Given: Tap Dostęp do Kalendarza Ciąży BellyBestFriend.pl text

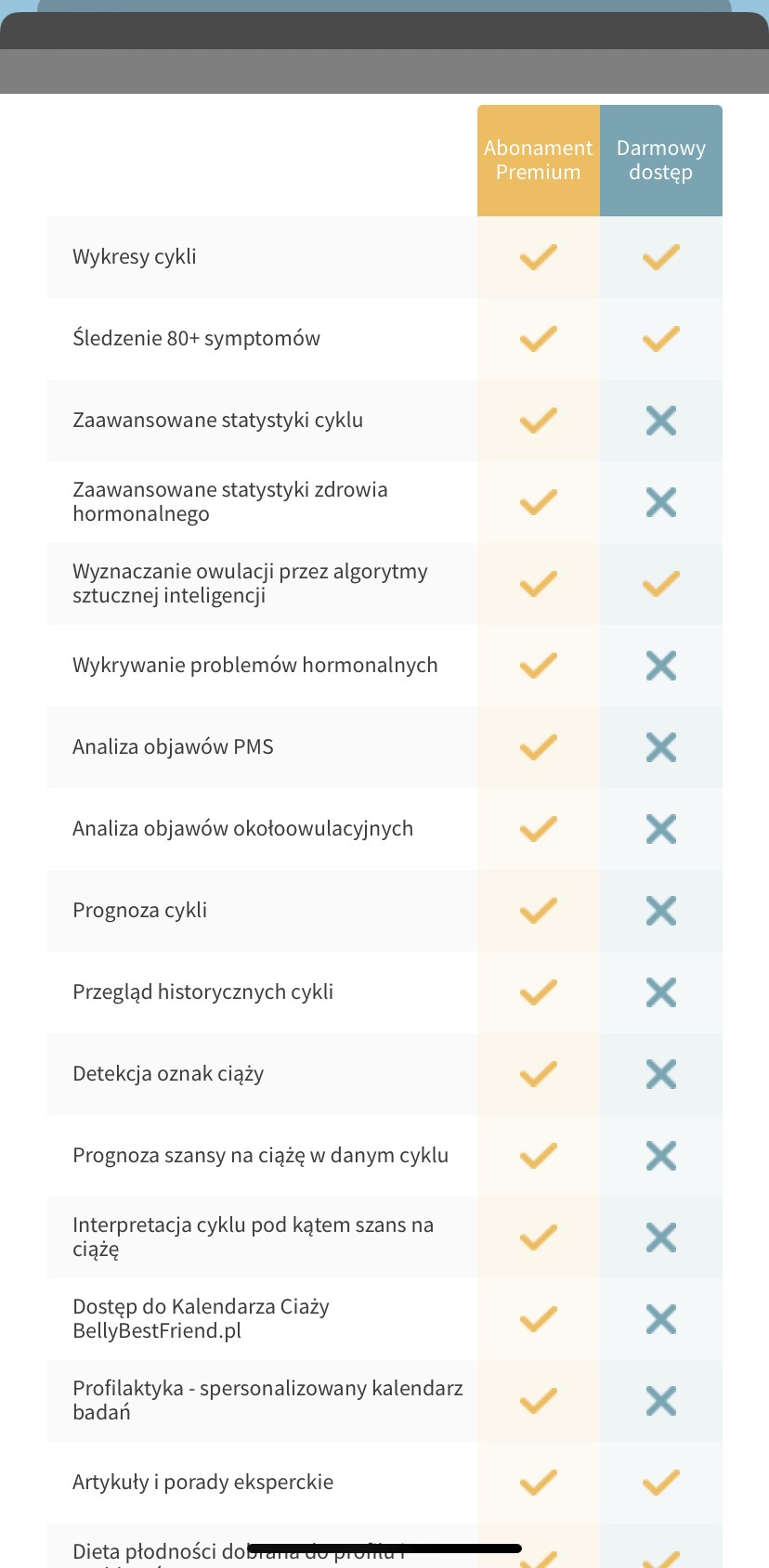Looking at the screenshot, I should coord(201,1318).
